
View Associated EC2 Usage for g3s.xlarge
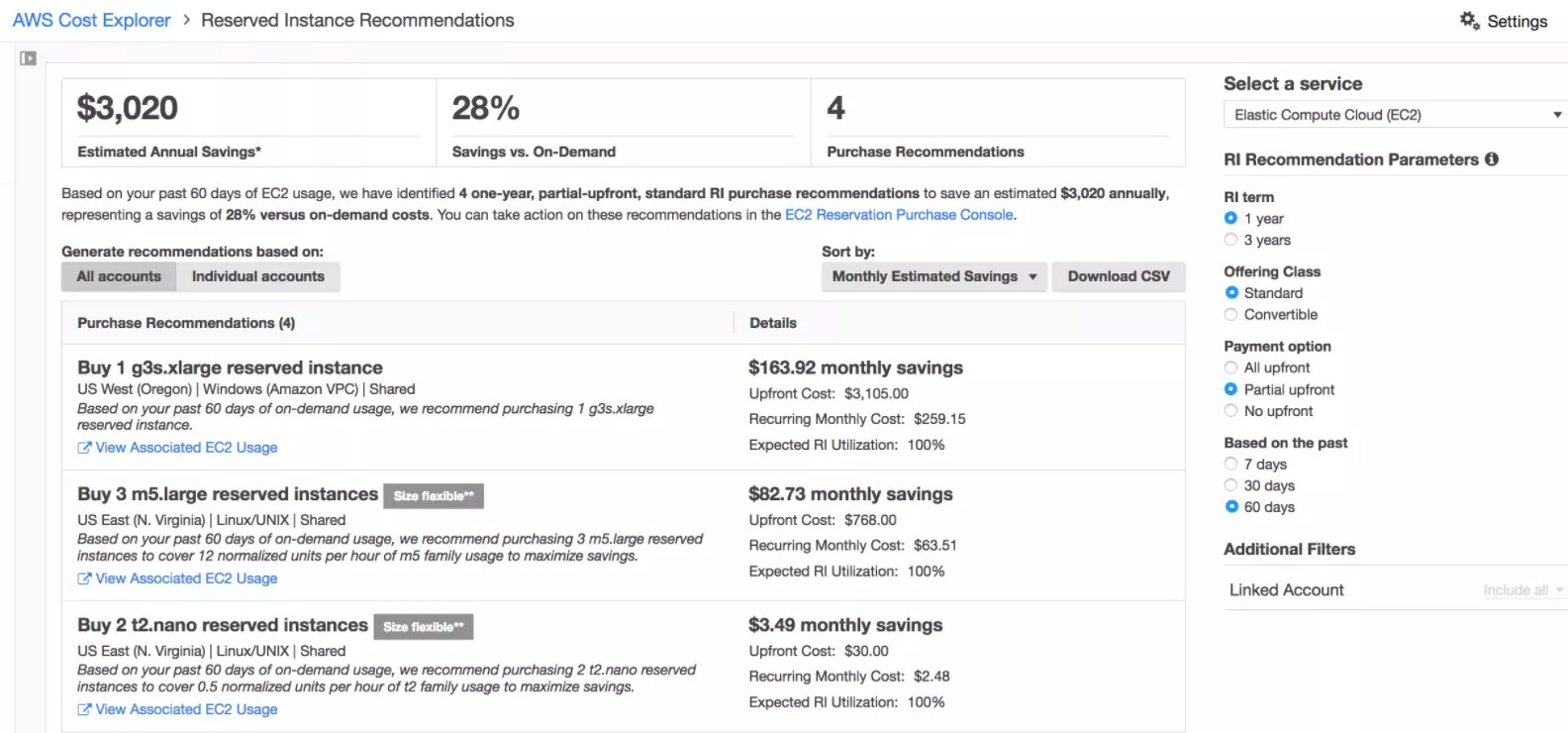(186, 448)
